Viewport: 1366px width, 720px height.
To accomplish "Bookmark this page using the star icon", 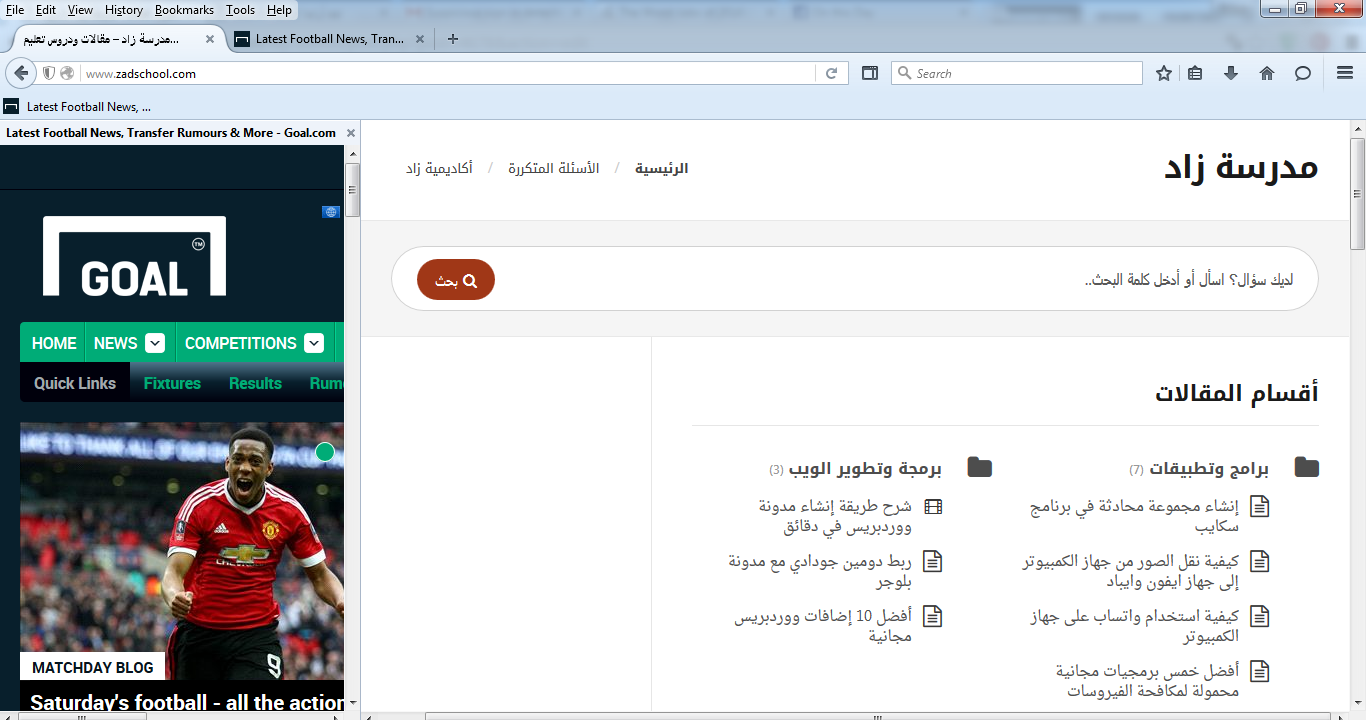I will 1163,72.
